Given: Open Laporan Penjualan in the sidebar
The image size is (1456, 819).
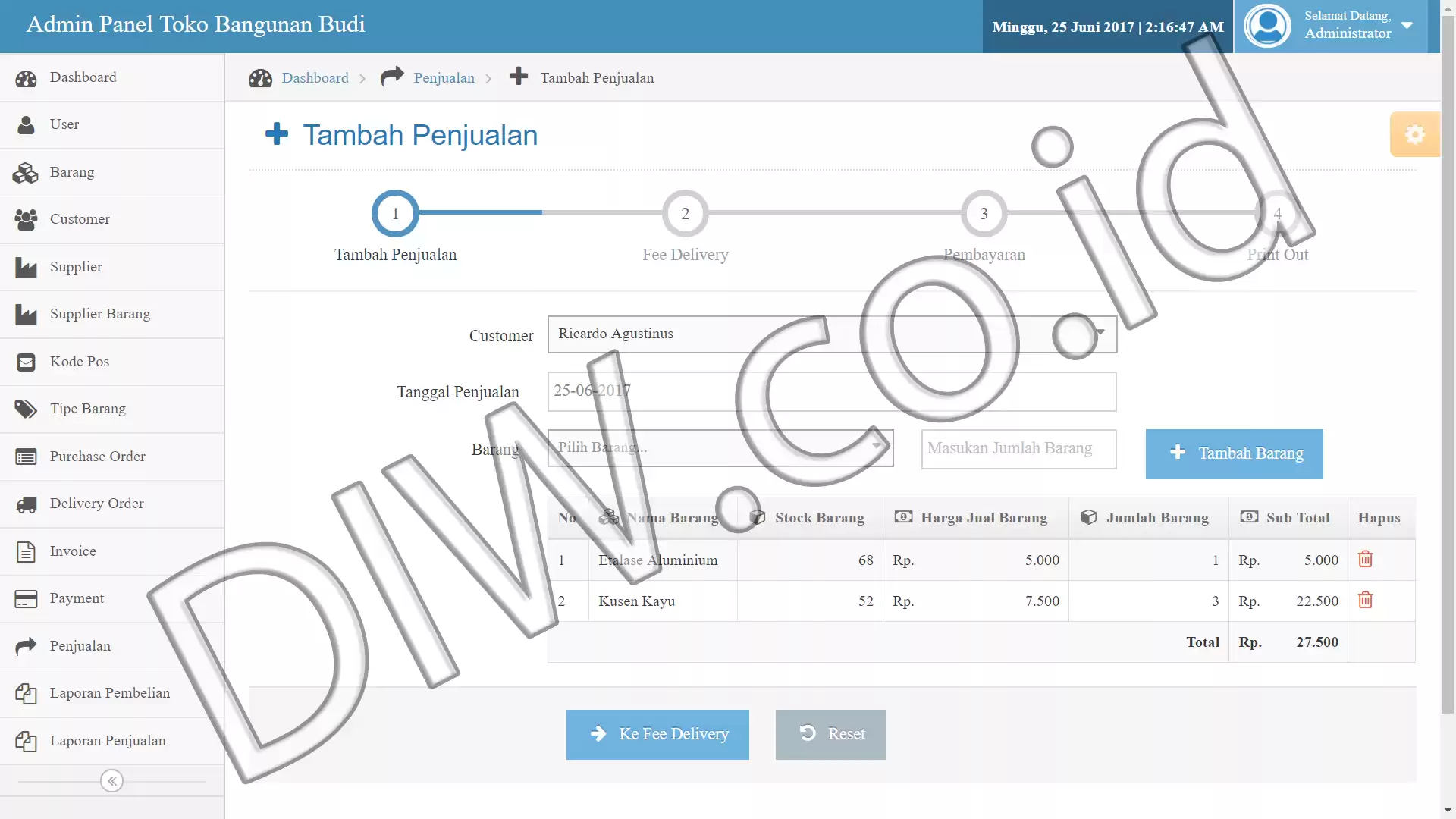Looking at the screenshot, I should 112,741.
